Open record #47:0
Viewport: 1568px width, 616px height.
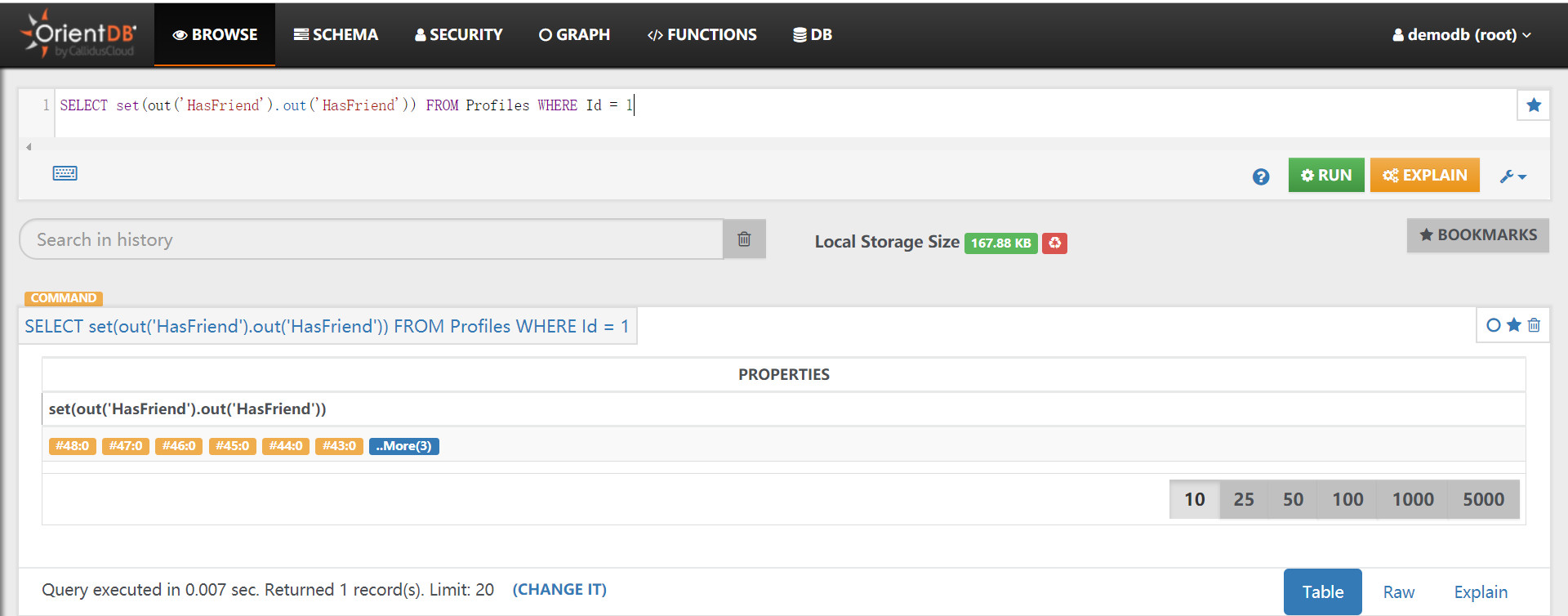[x=126, y=446]
